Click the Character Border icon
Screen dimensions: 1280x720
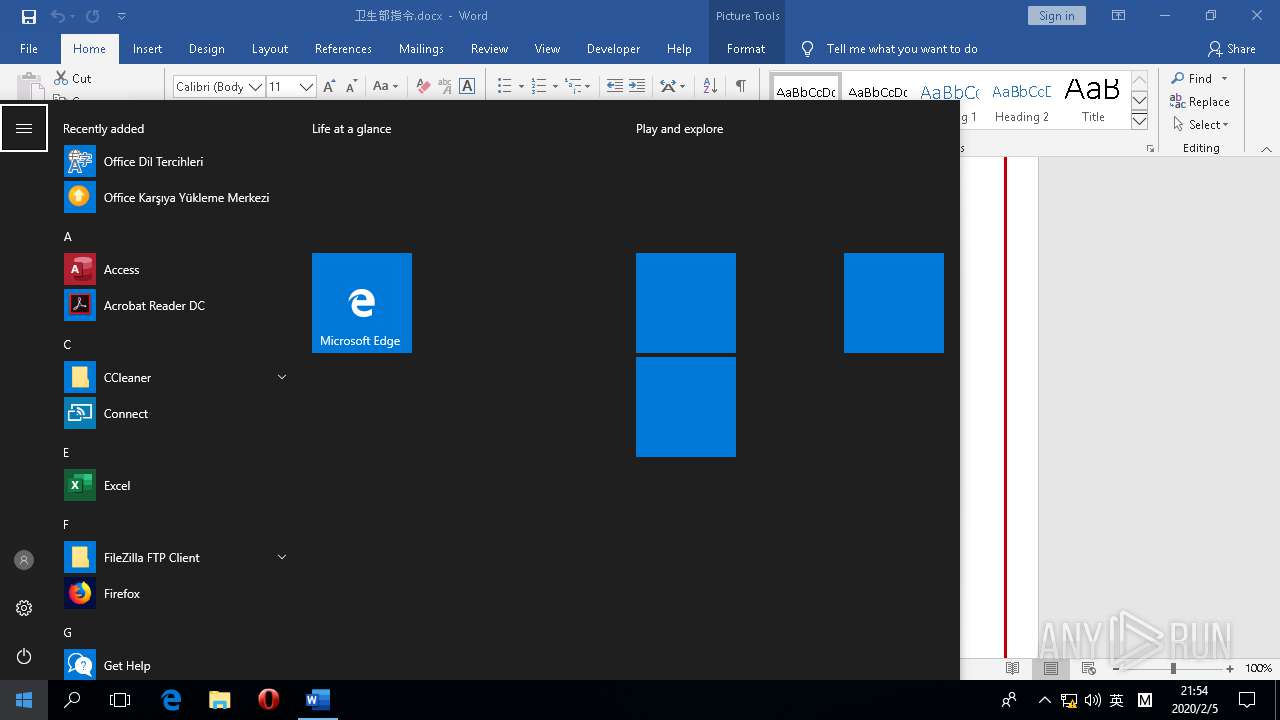tap(467, 86)
